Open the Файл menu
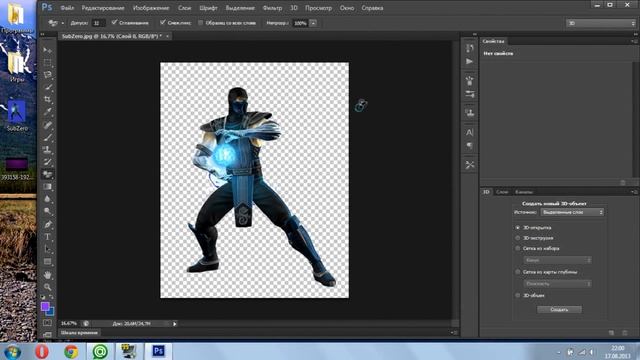Screen dimensions: 640x360 point(67,8)
